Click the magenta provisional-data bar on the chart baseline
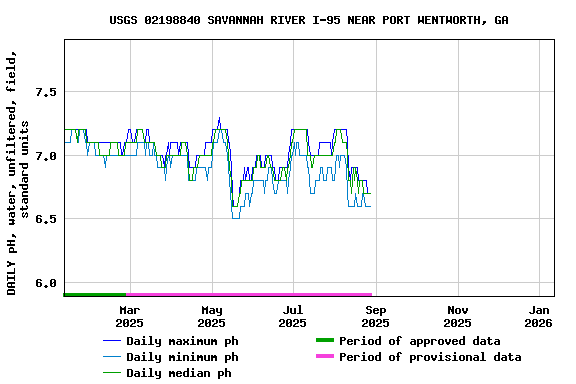Viewport: 576px width, 384px height. pos(249,295)
